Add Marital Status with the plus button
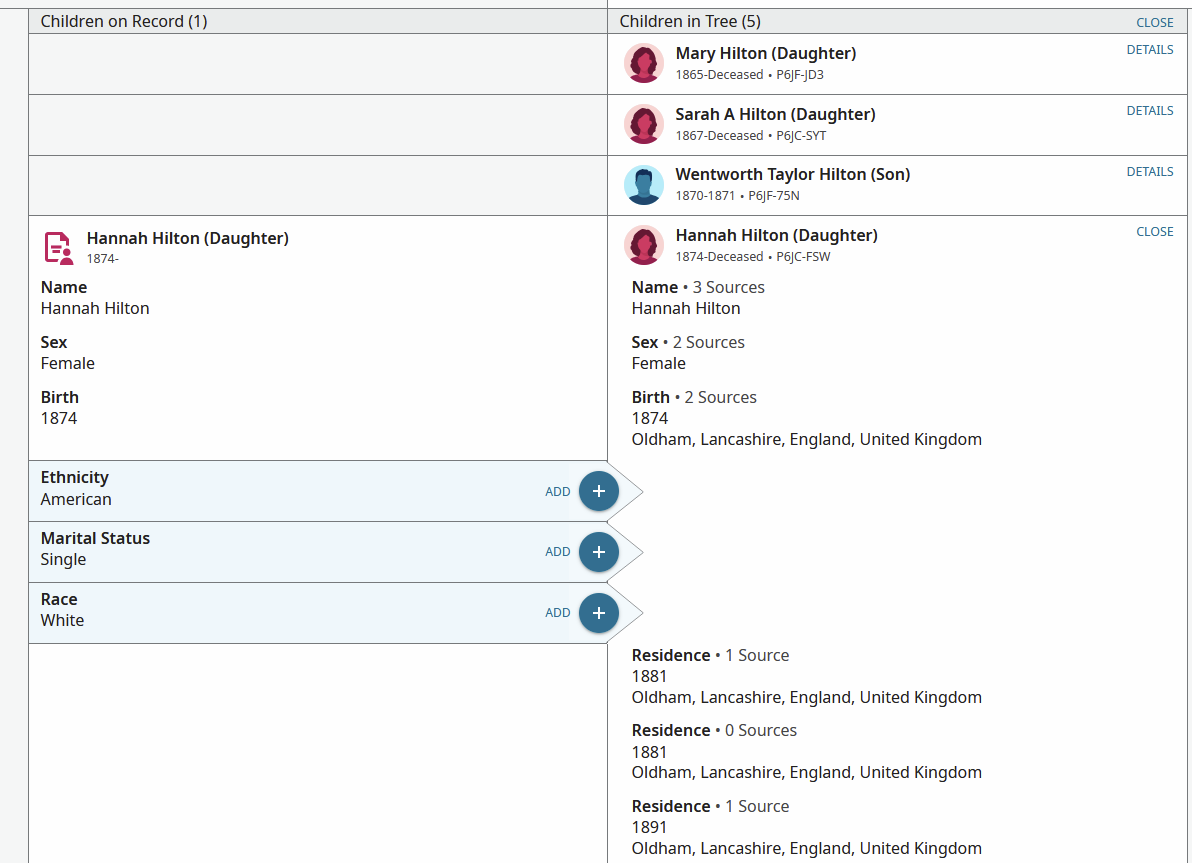The width and height of the screenshot is (1192, 863). click(x=598, y=552)
